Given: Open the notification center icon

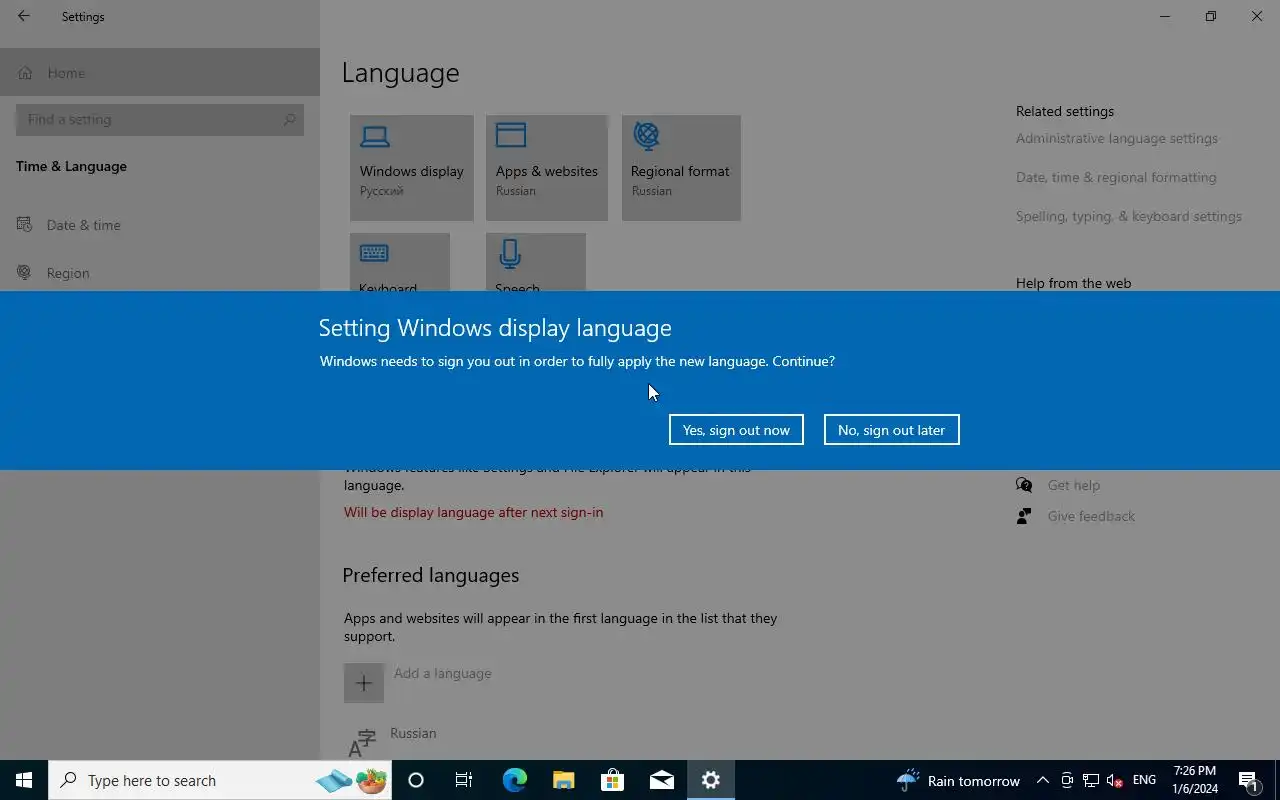Looking at the screenshot, I should tap(1249, 780).
